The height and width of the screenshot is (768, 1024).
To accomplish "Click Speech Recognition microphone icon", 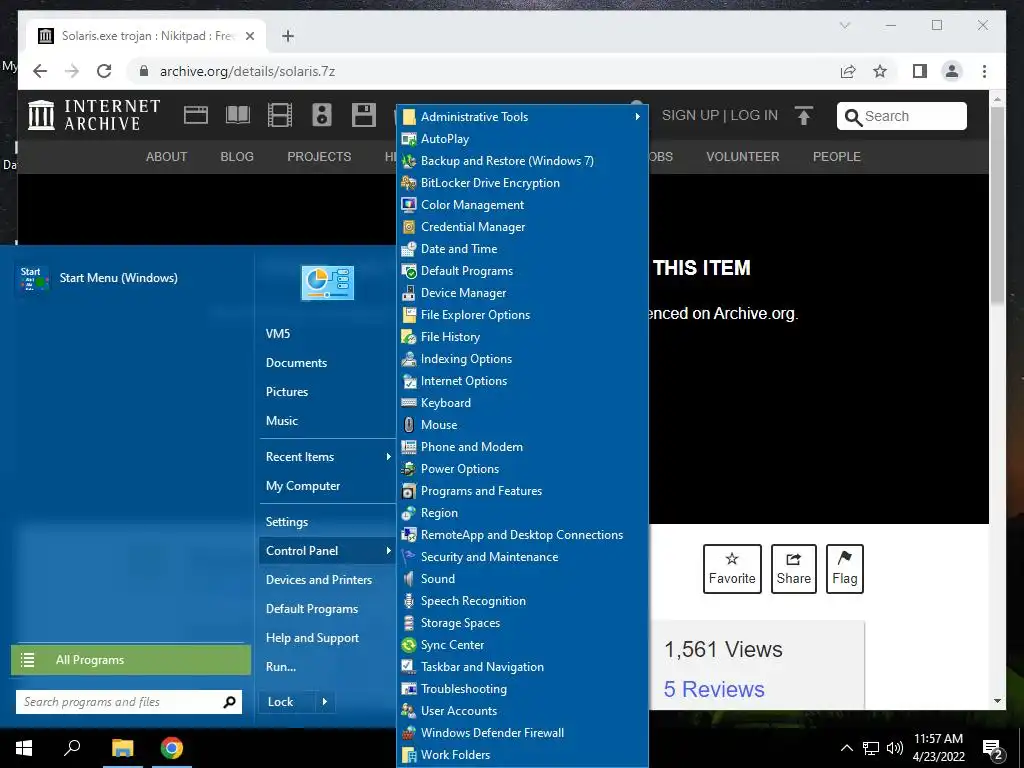I will [x=409, y=601].
